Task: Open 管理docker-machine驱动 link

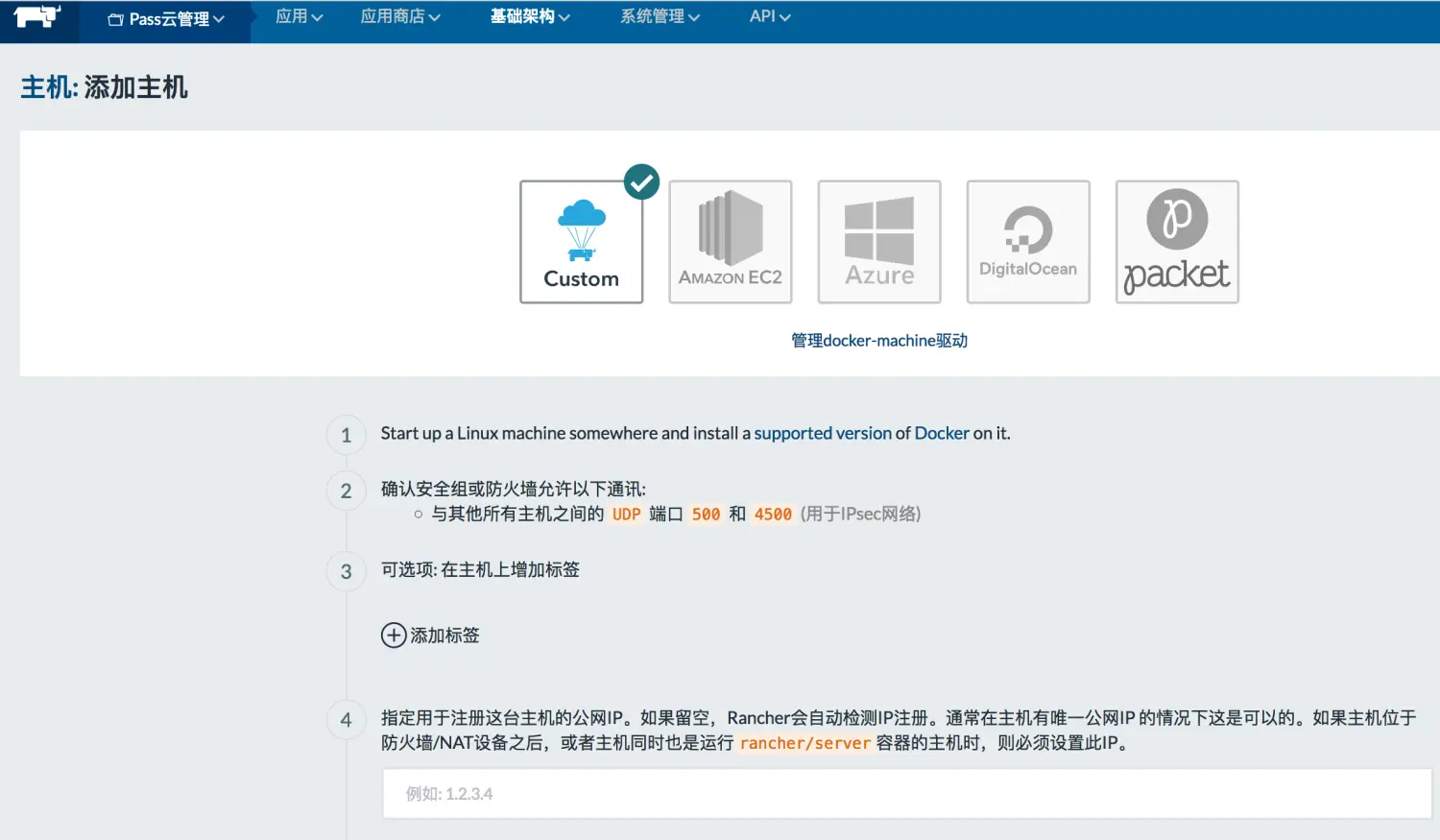Action: point(879,341)
